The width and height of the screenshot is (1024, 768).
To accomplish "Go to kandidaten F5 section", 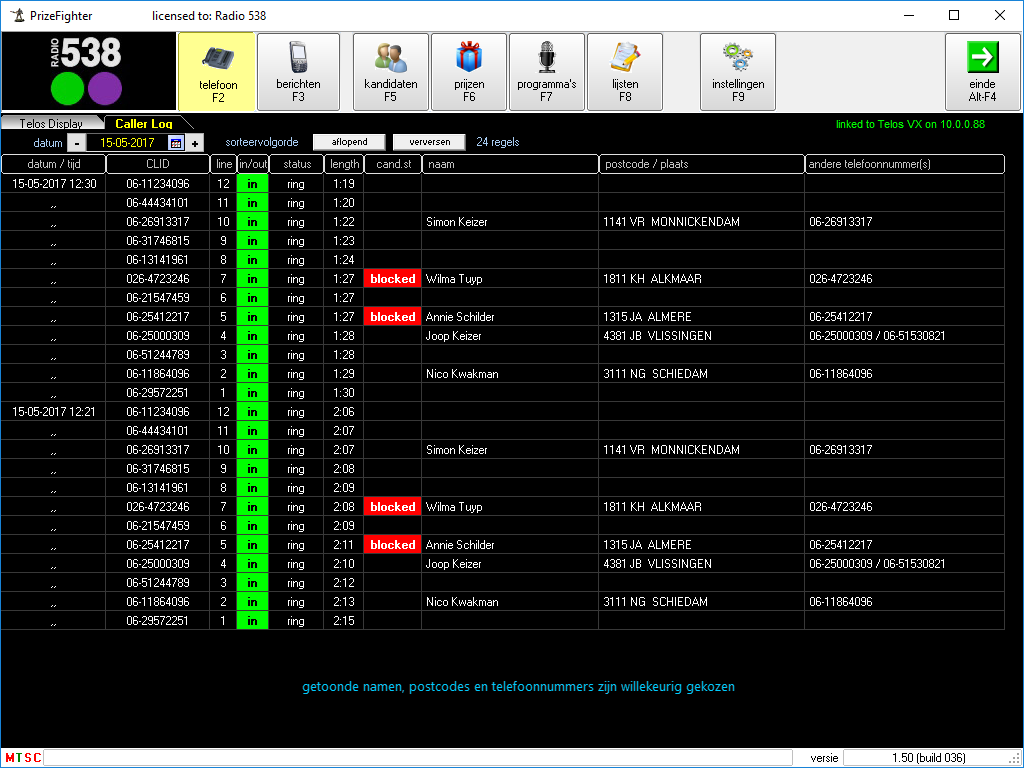I will point(390,71).
